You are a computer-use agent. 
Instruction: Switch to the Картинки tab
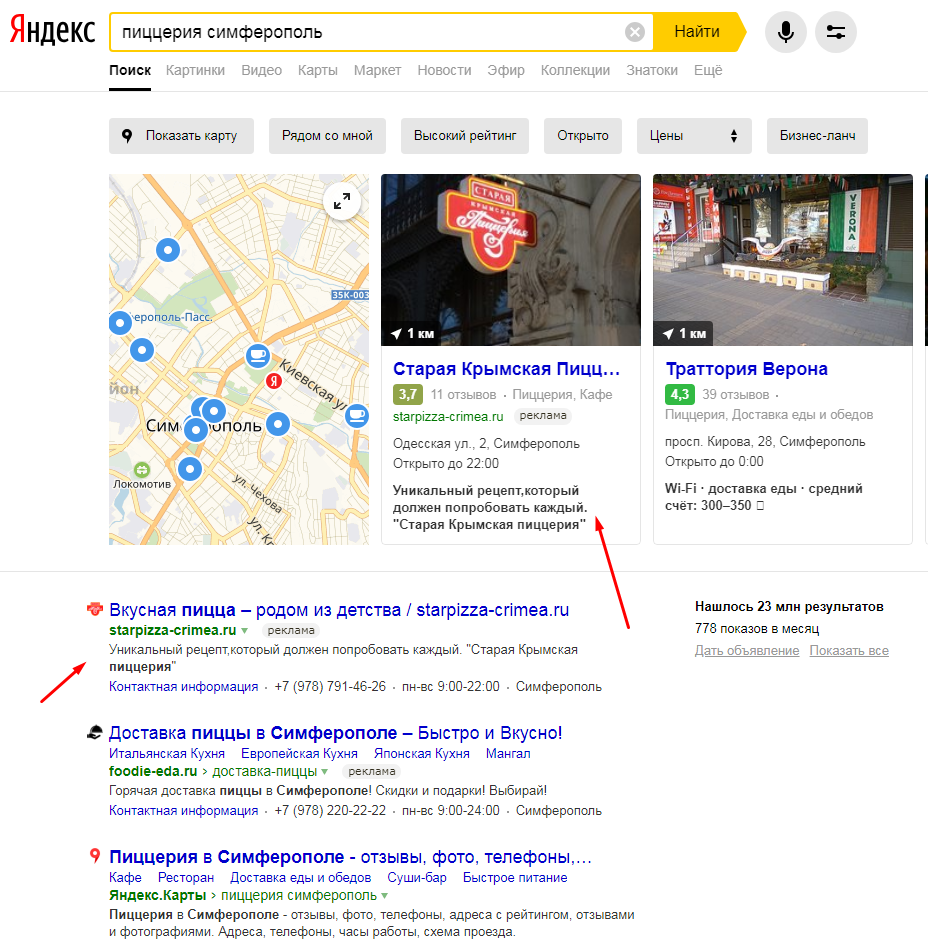click(195, 70)
